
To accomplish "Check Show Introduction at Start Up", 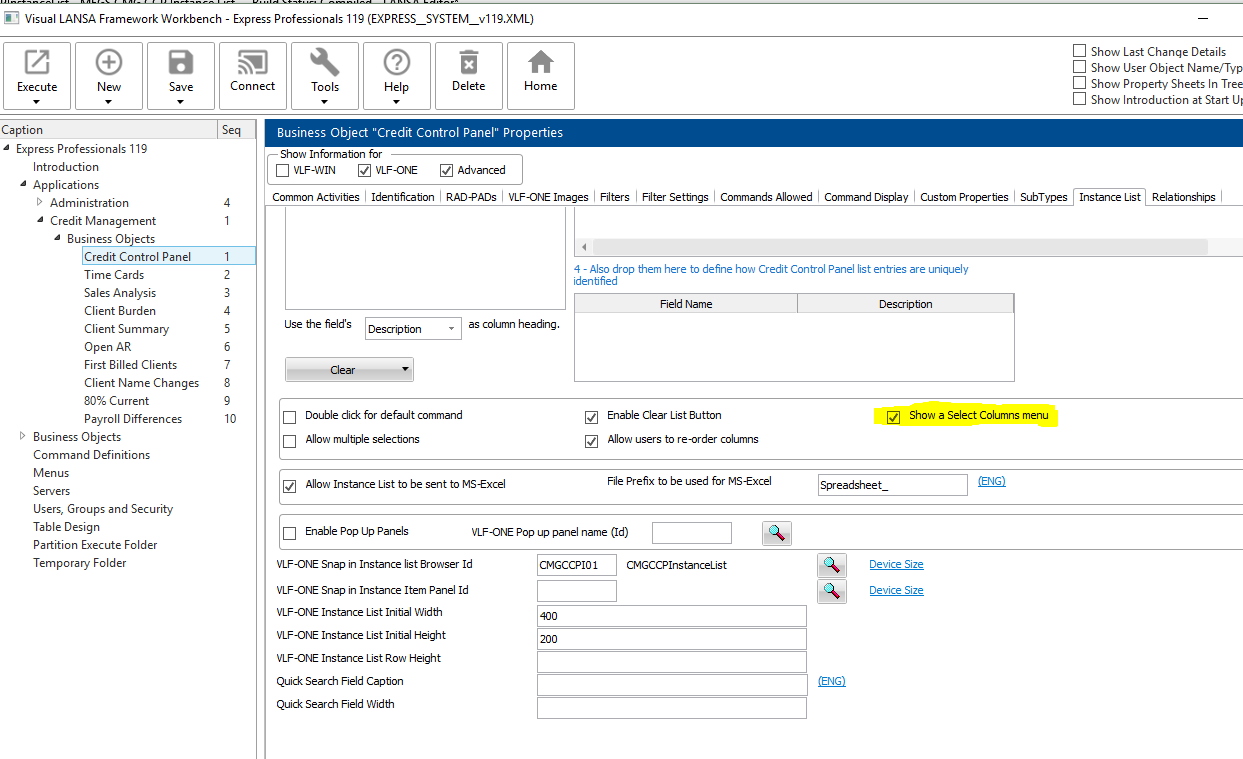I will click(1079, 99).
